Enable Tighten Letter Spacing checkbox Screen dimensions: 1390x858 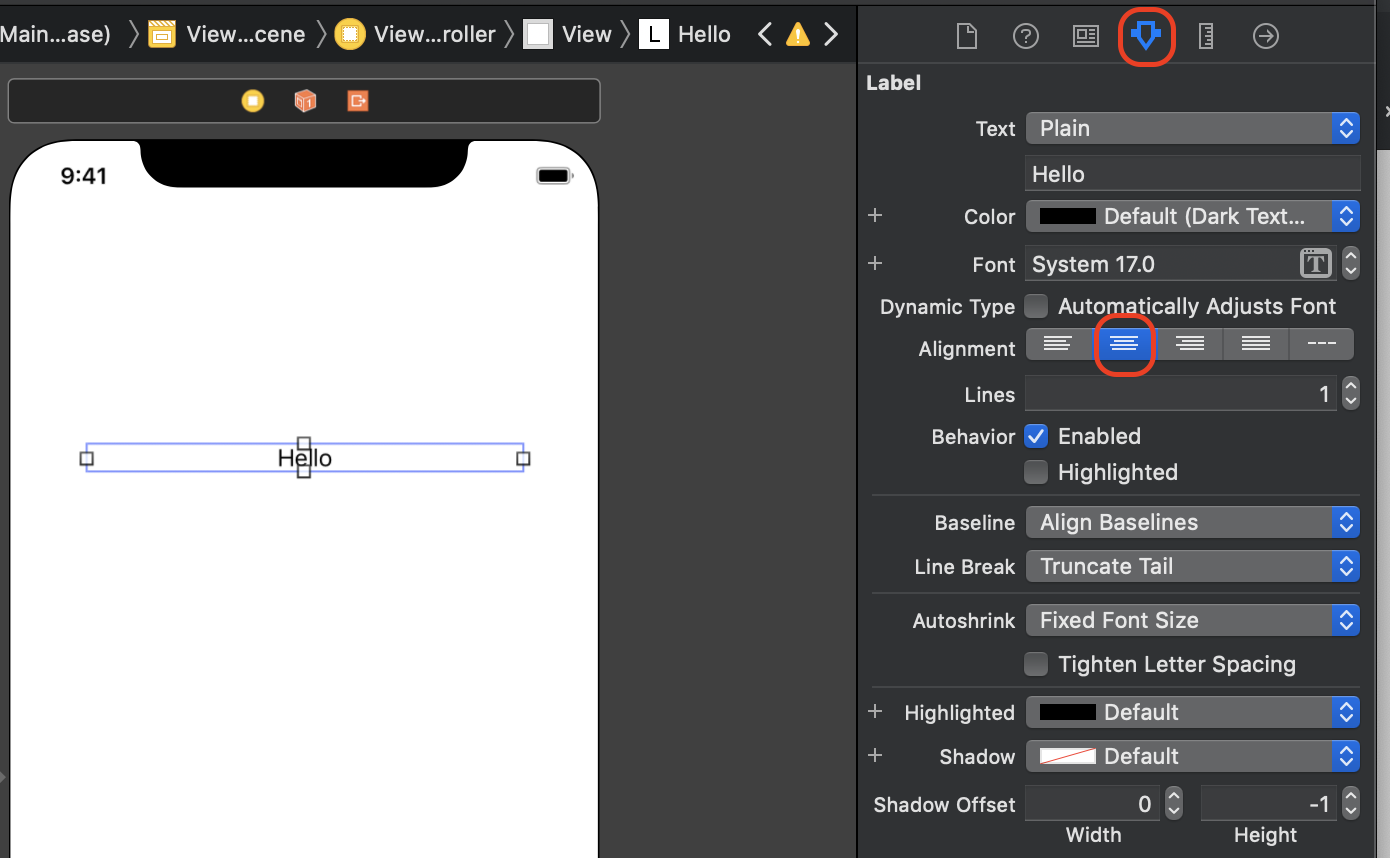(x=1037, y=664)
